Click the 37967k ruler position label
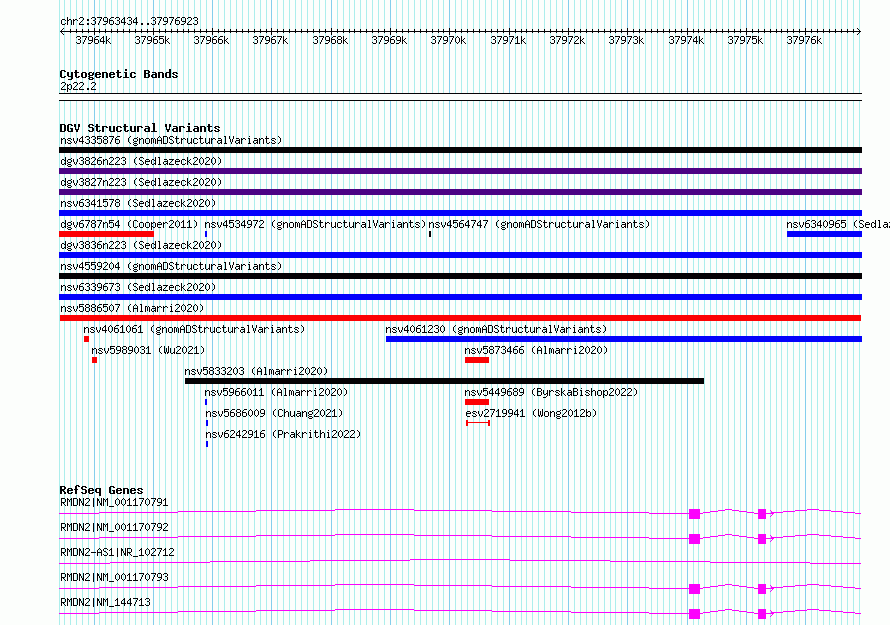This screenshot has width=890, height=625. pyautogui.click(x=270, y=40)
